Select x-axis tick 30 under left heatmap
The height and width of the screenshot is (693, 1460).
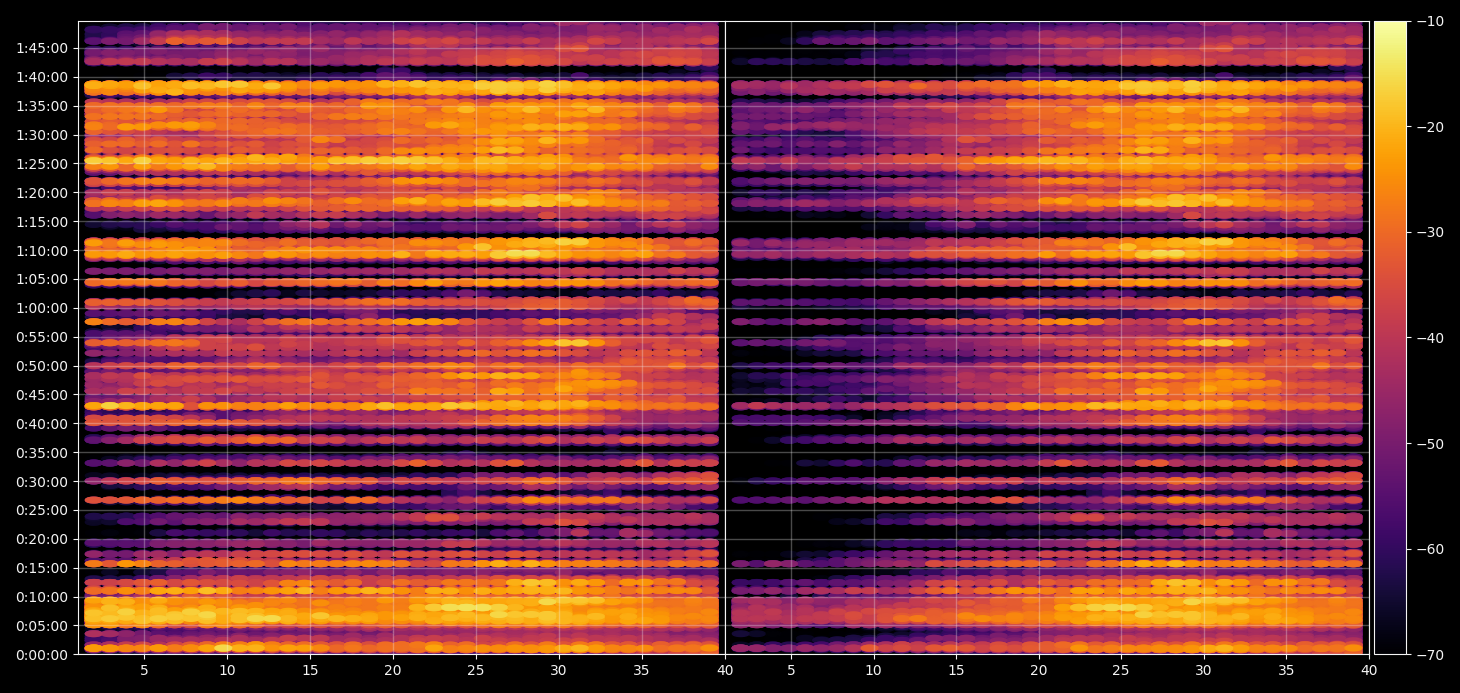tap(559, 670)
